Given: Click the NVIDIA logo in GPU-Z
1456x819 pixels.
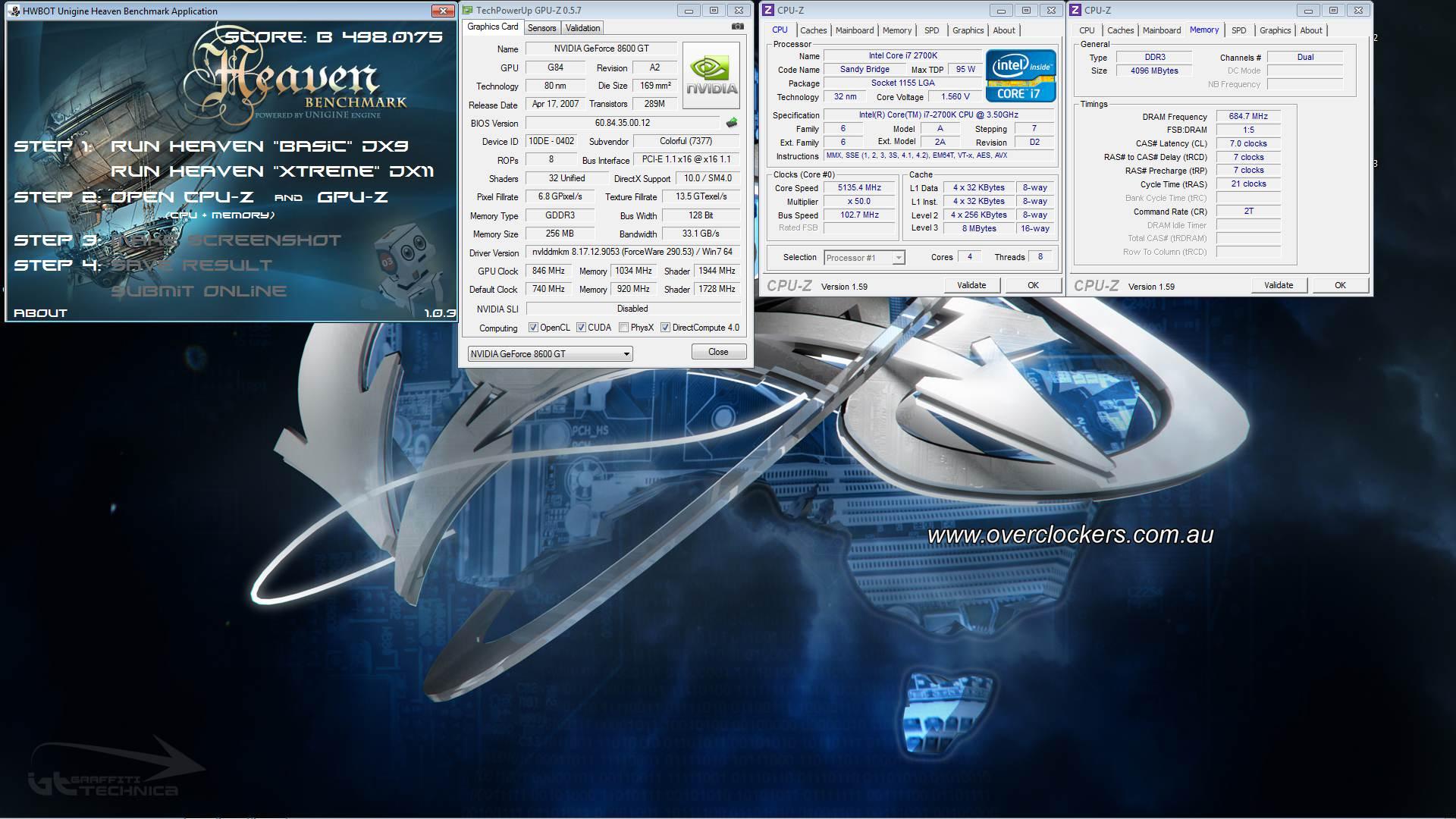Looking at the screenshot, I should point(711,75).
